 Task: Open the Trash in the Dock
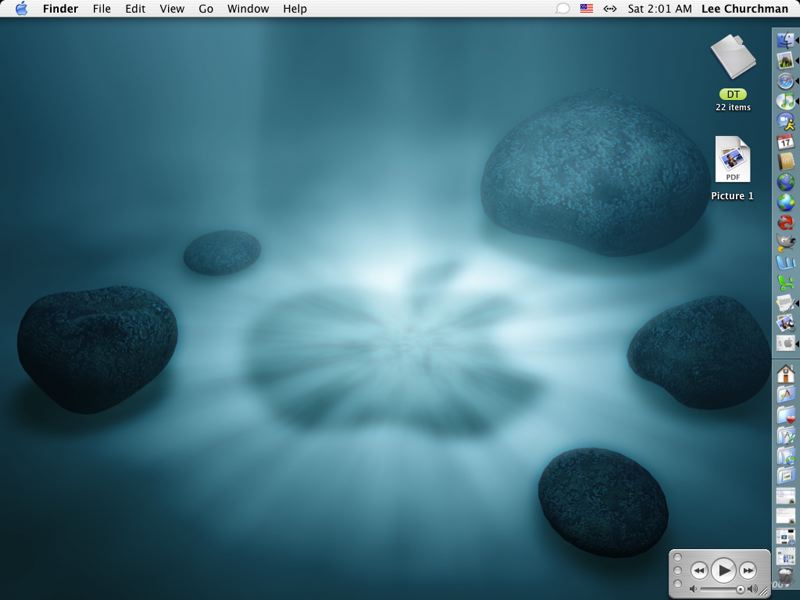[786, 577]
